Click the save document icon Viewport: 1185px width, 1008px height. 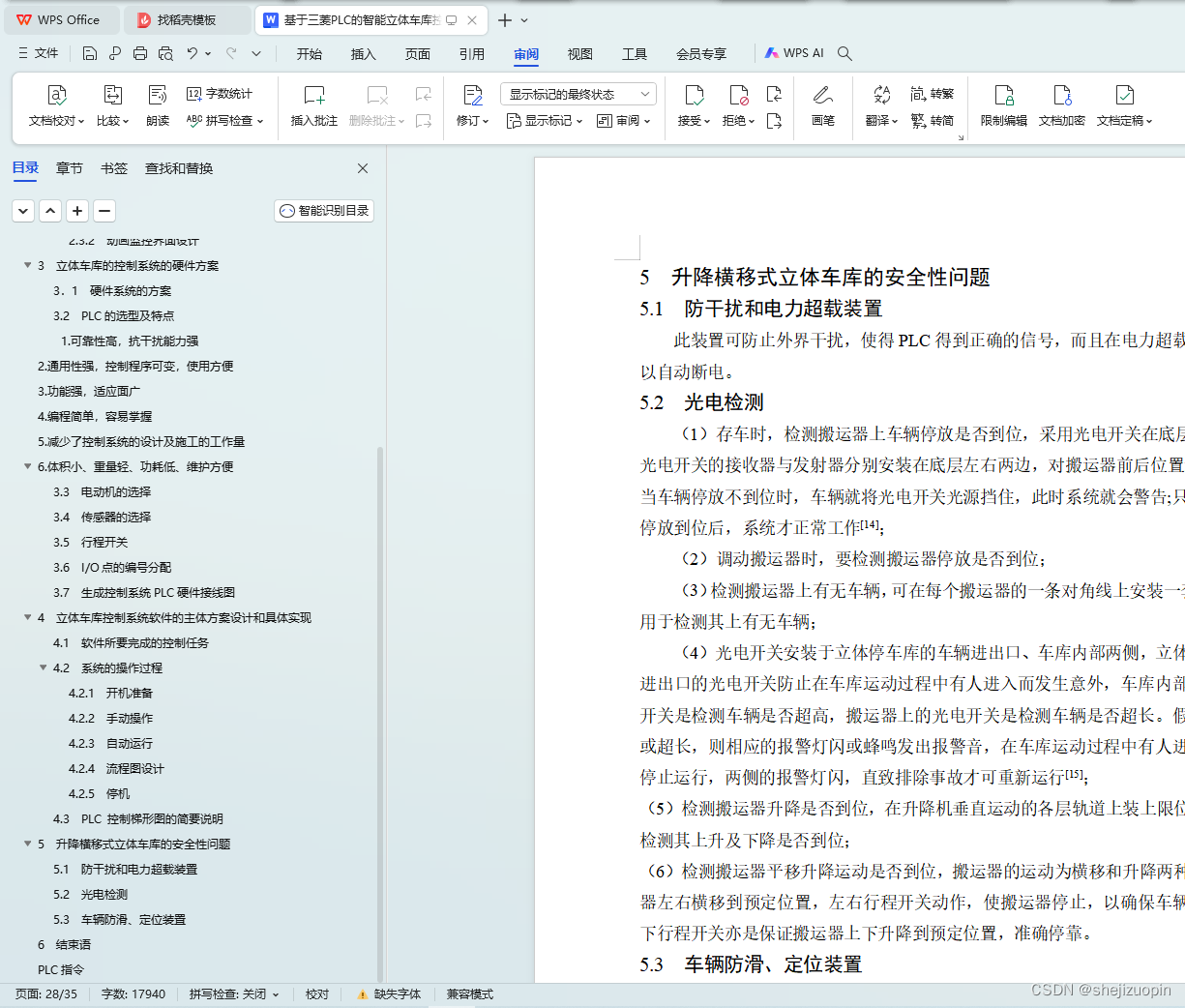pyautogui.click(x=89, y=53)
